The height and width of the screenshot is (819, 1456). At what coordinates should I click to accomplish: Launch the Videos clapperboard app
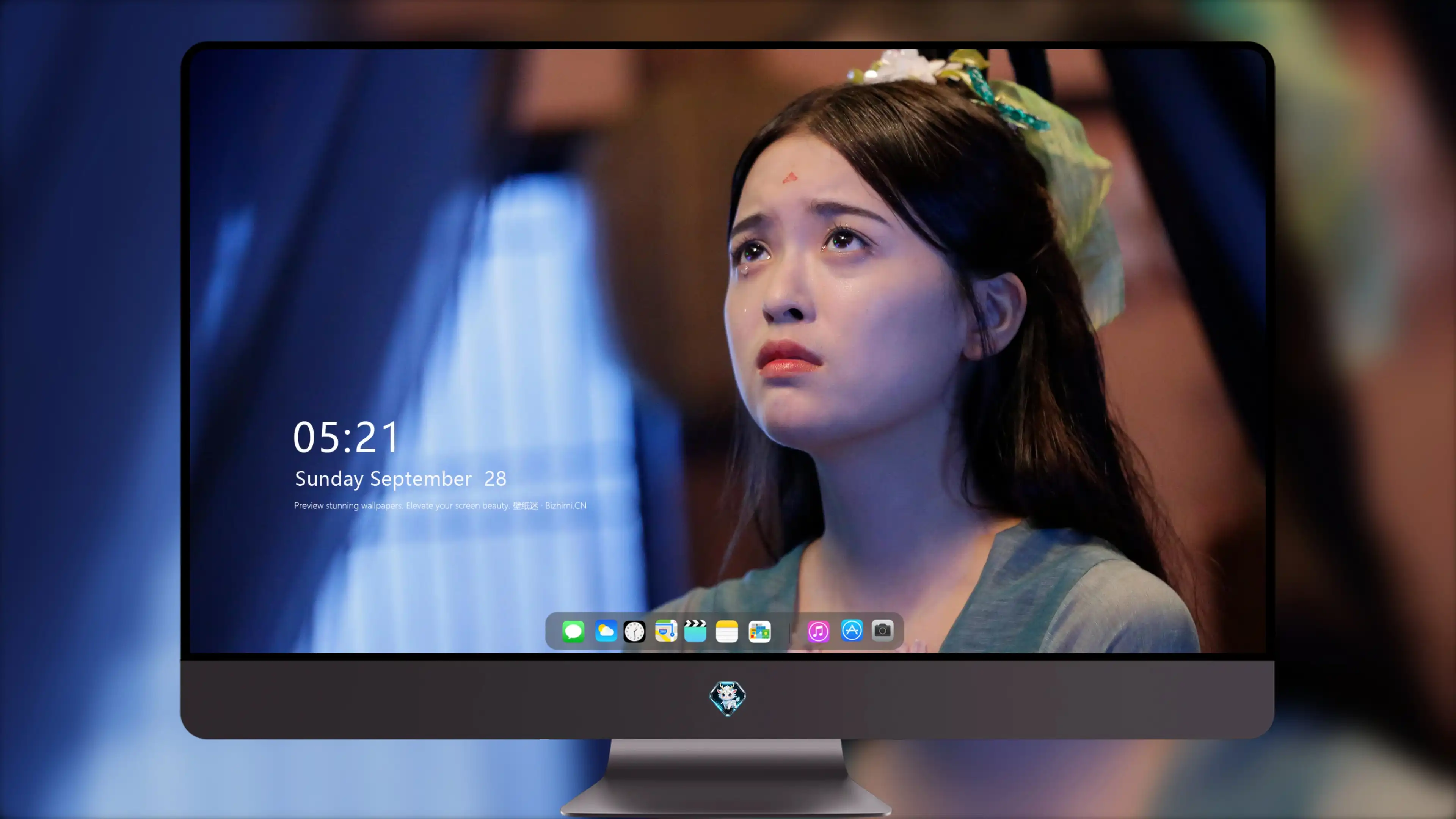pyautogui.click(x=695, y=631)
